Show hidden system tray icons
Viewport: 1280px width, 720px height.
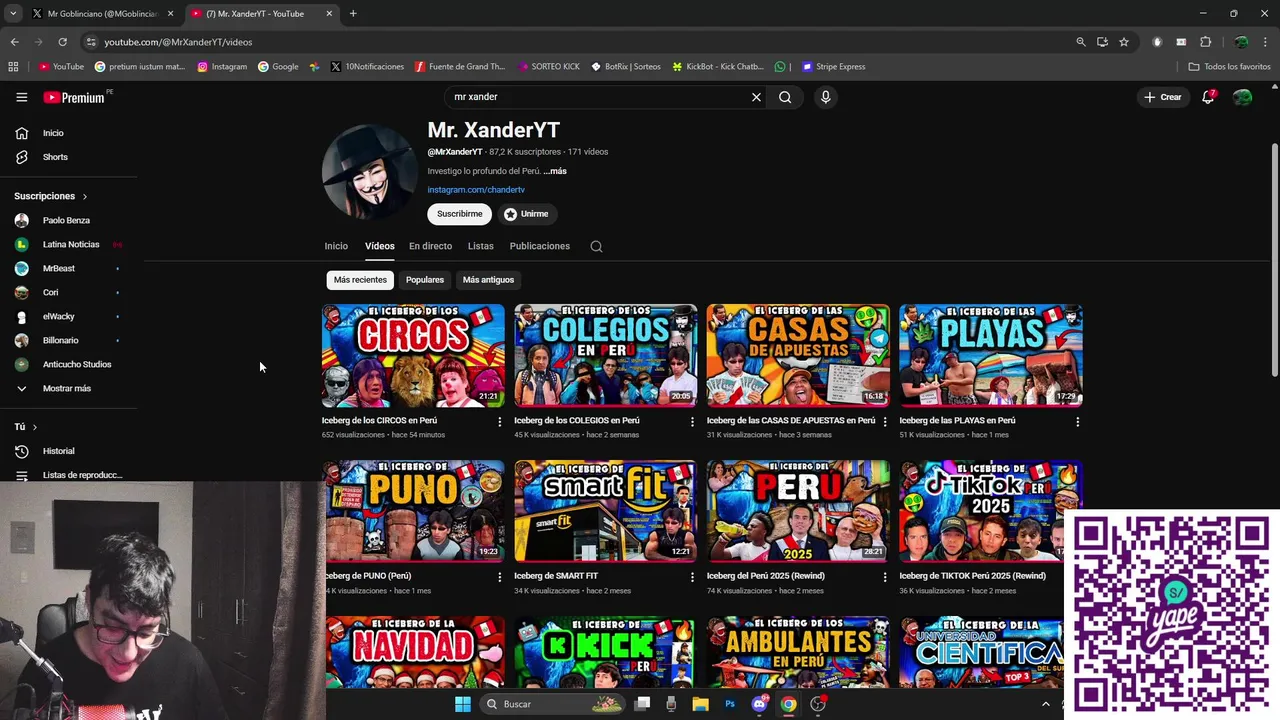(x=1046, y=704)
